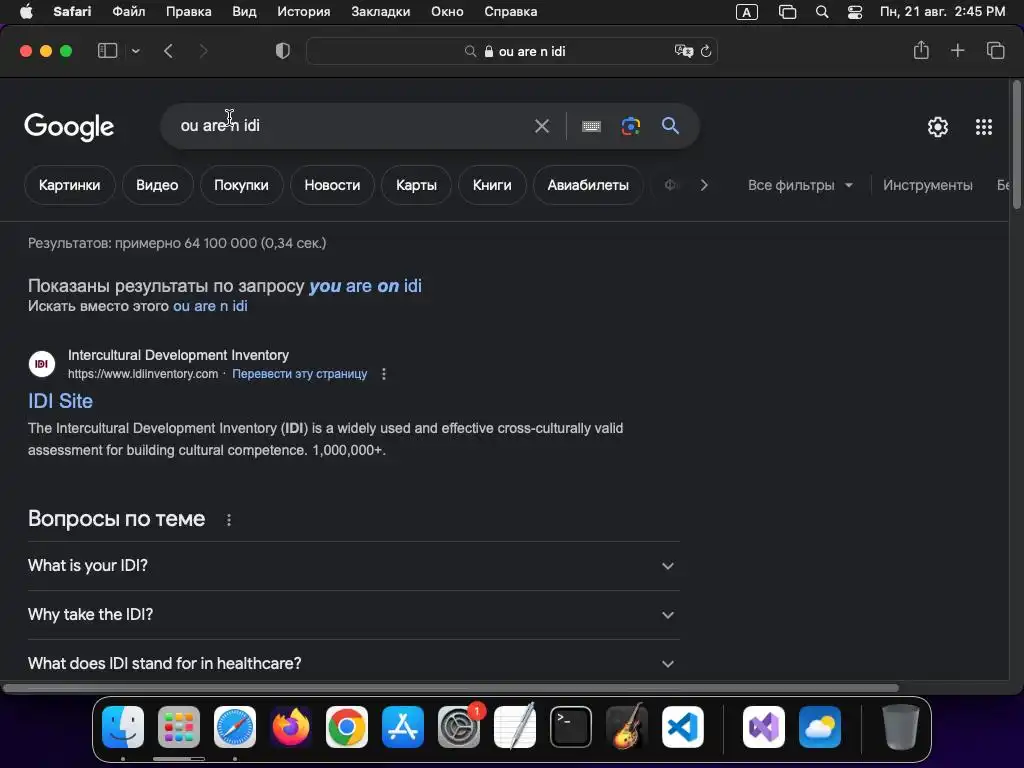Open the Safari sidebar toggle
The height and width of the screenshot is (768, 1024).
[x=107, y=51]
